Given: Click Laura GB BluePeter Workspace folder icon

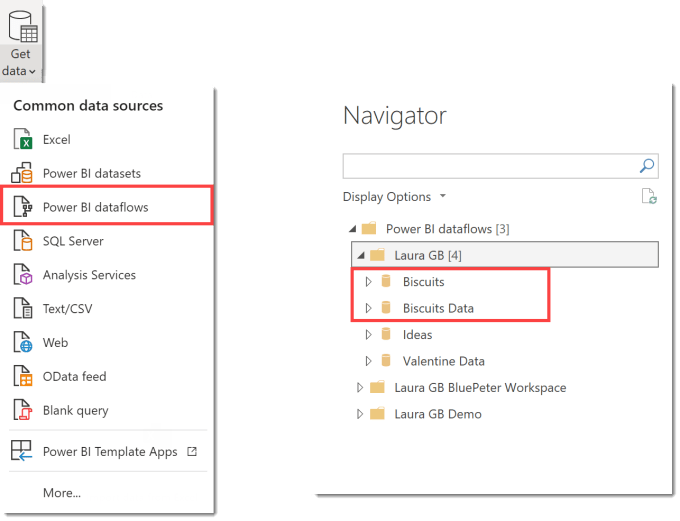Looking at the screenshot, I should click(377, 387).
